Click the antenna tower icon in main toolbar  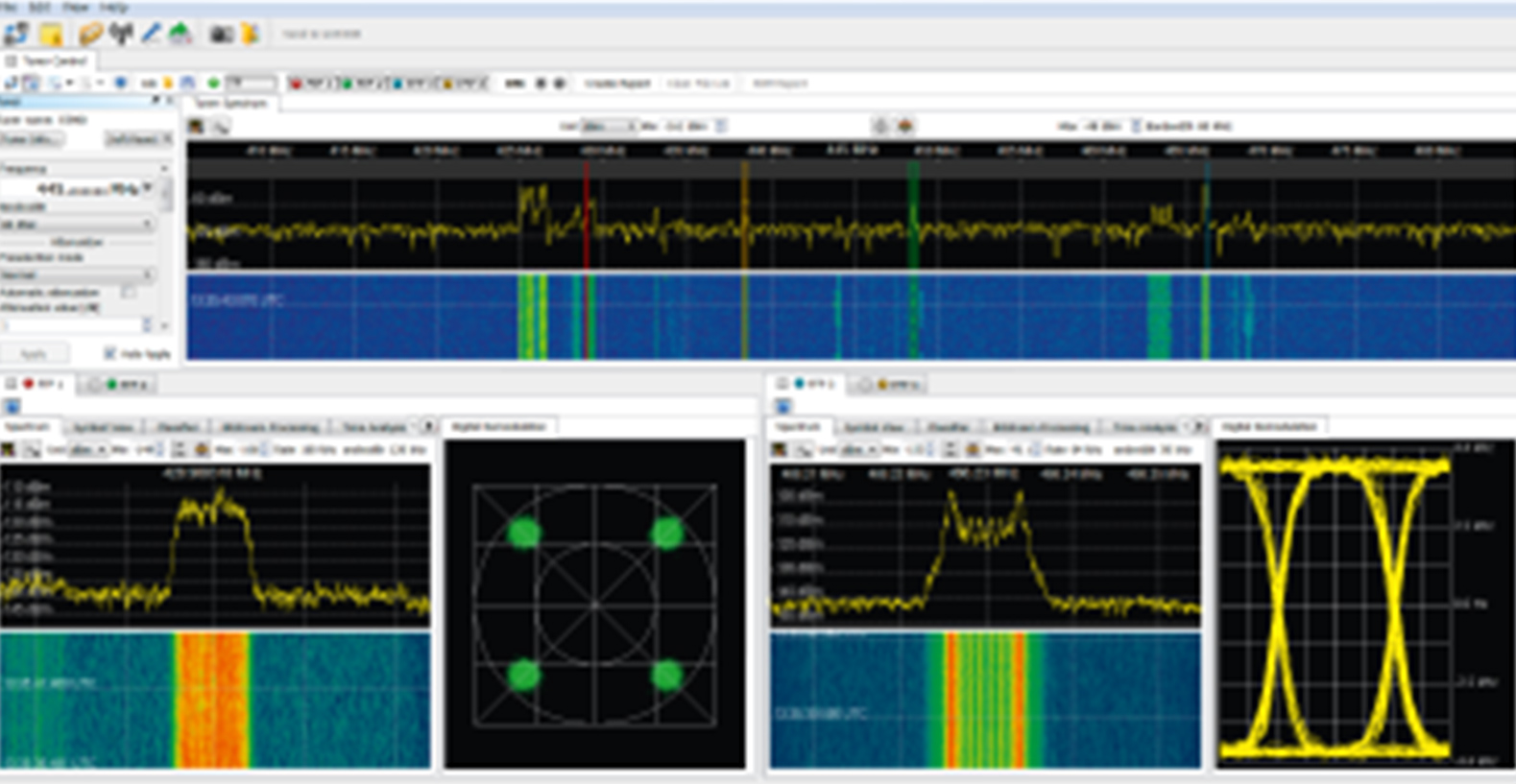[x=121, y=34]
